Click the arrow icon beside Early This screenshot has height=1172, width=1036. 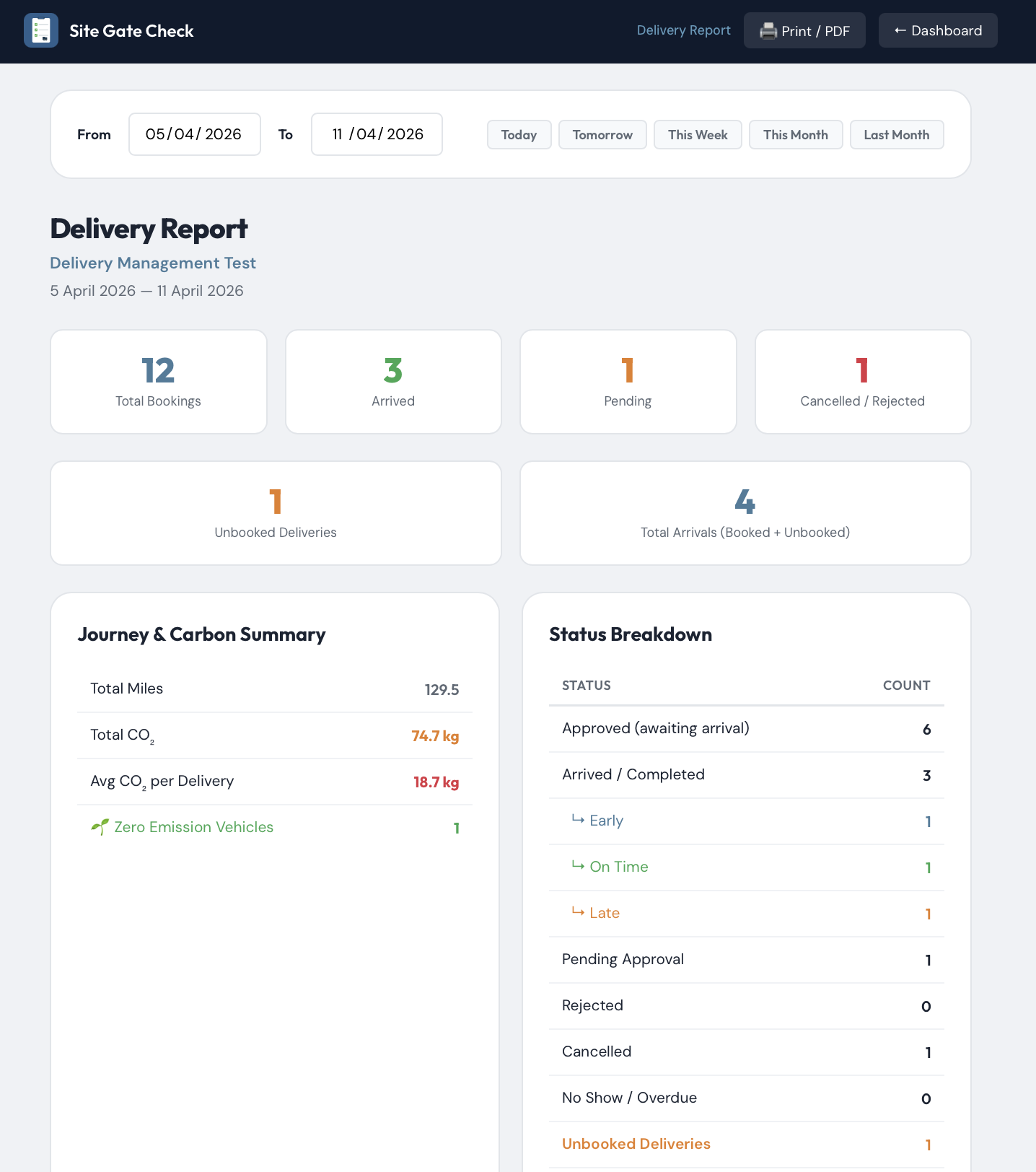point(578,819)
